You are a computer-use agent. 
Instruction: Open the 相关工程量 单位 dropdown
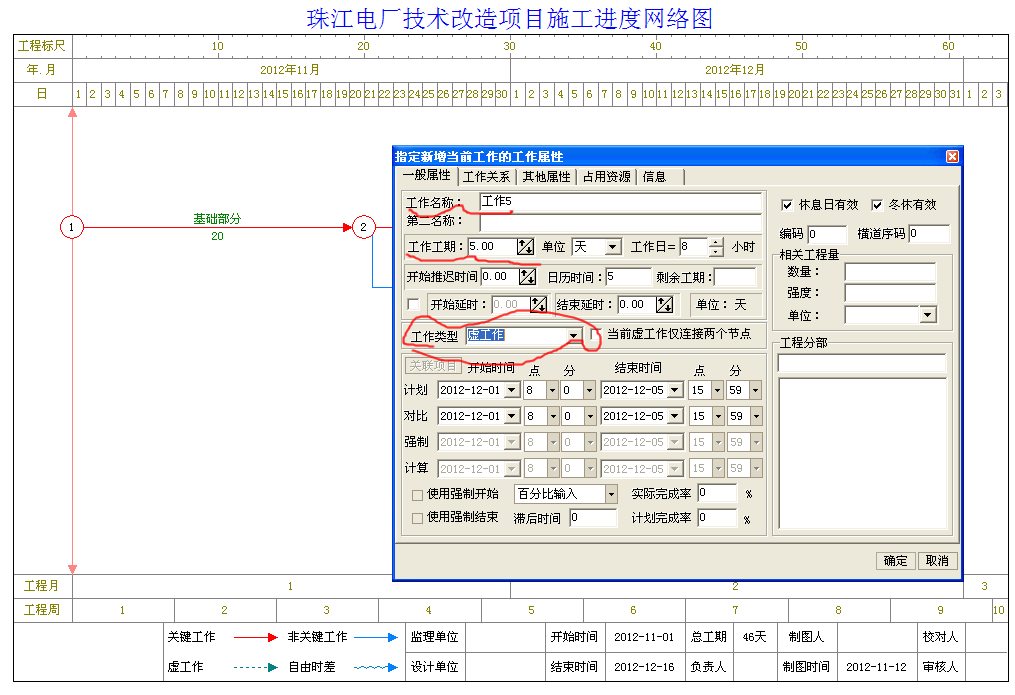pyautogui.click(x=928, y=315)
